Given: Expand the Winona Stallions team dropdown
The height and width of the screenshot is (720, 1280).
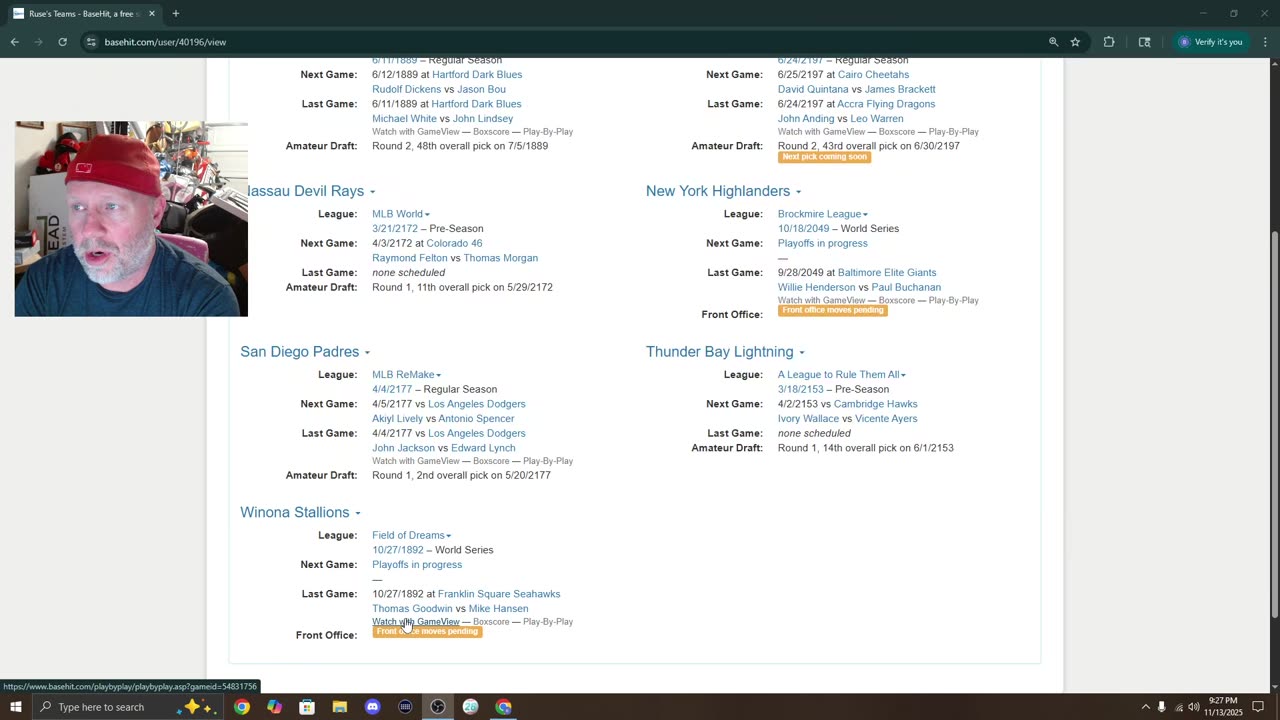Looking at the screenshot, I should [x=357, y=514].
